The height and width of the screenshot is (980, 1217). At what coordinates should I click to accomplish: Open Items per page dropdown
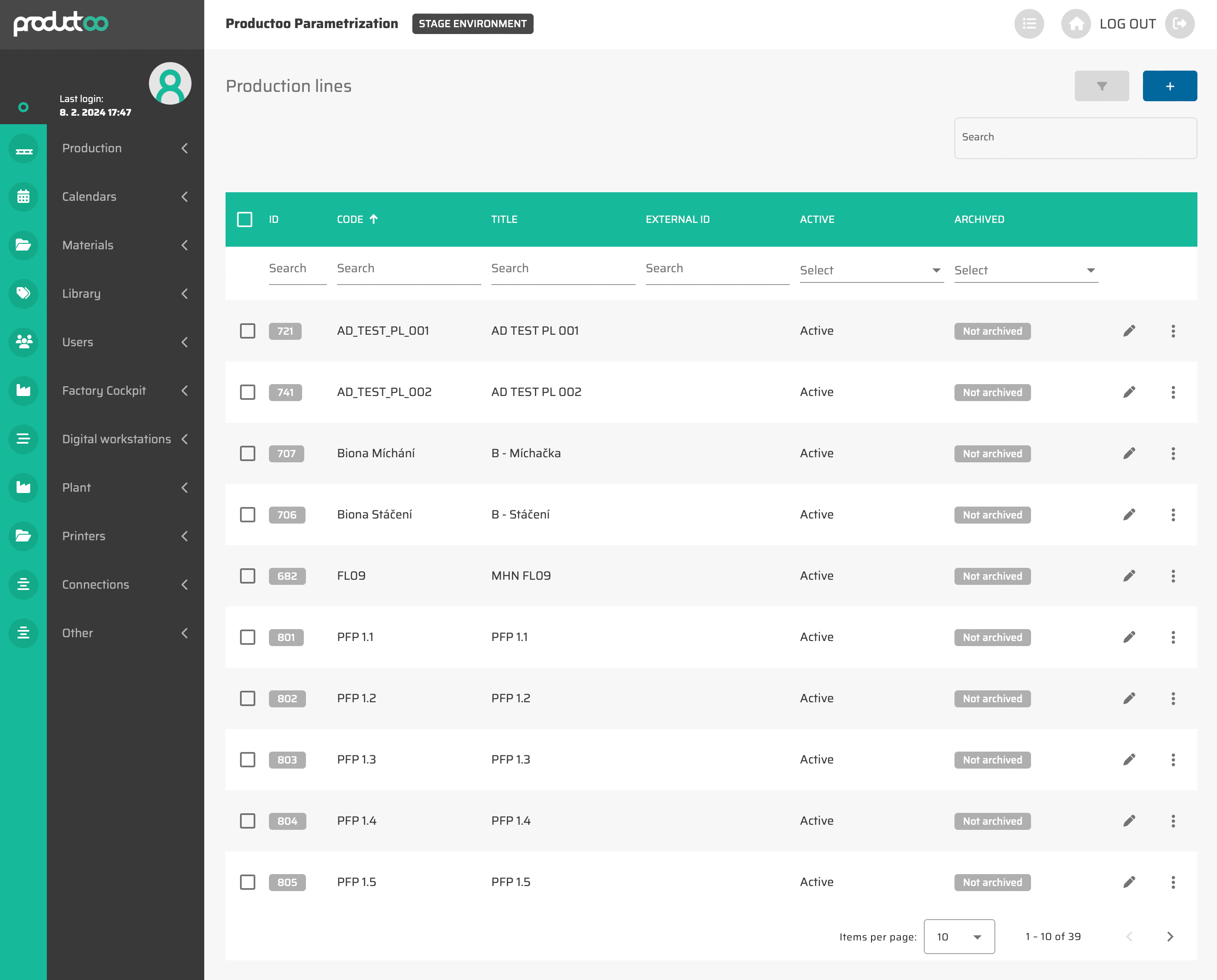coord(958,937)
